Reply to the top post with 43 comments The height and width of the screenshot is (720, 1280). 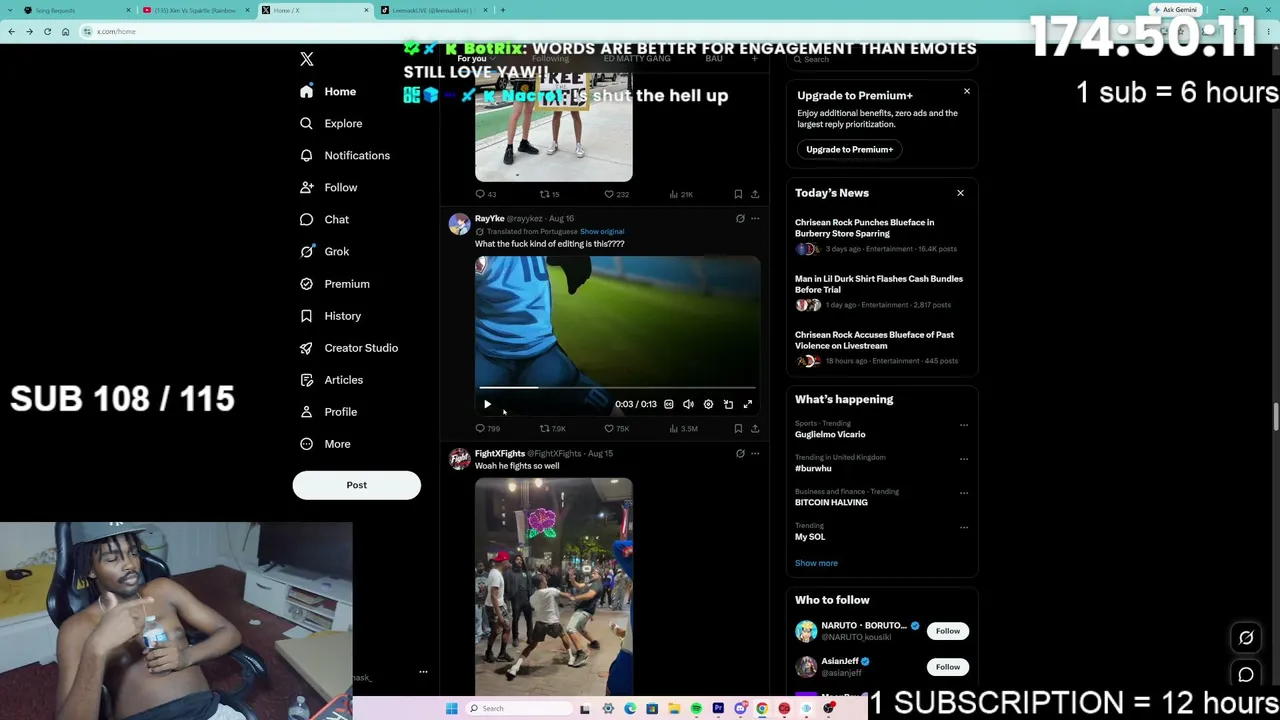tap(486, 195)
